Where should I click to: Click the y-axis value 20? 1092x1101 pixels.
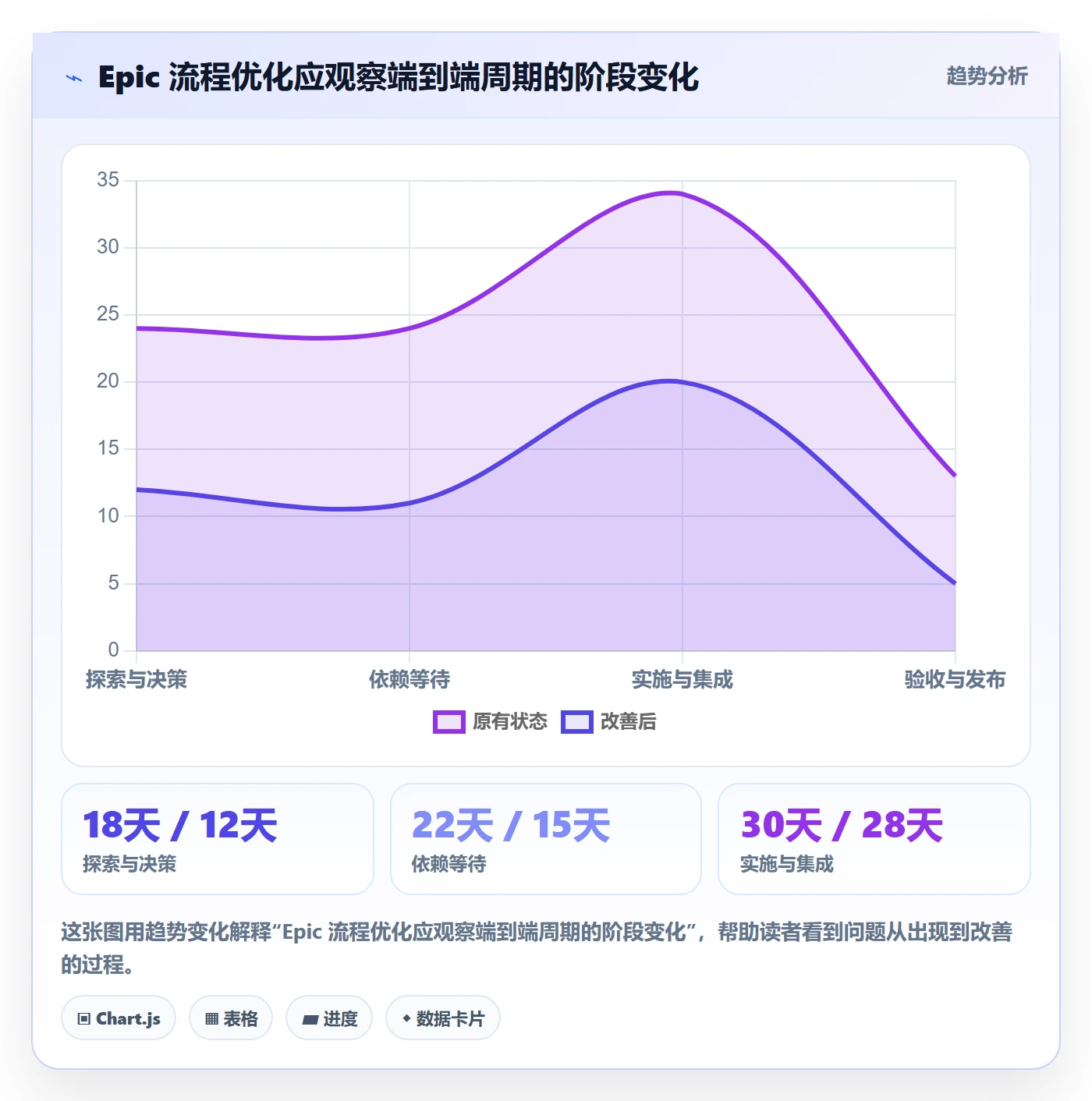[108, 381]
